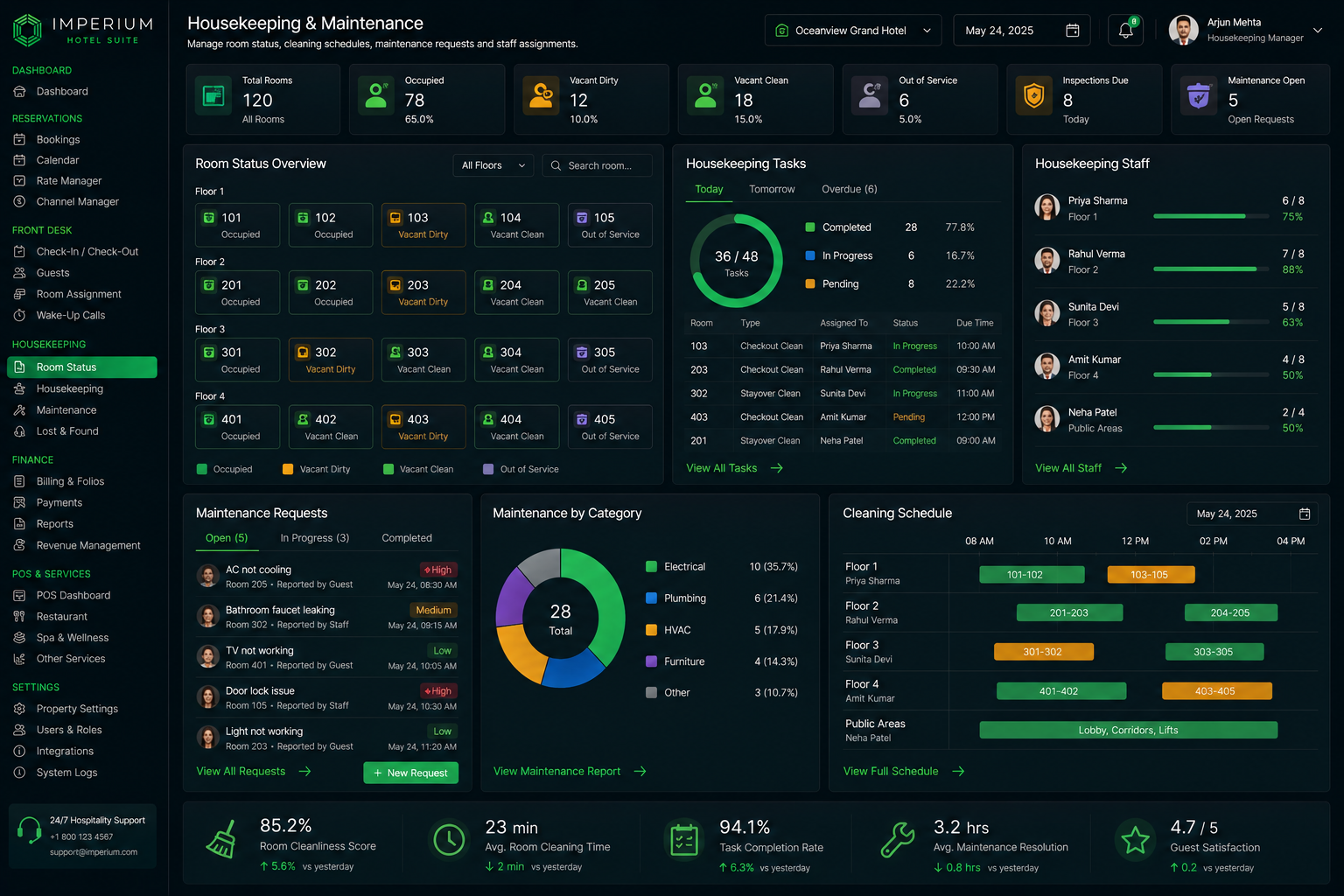The width and height of the screenshot is (1344, 896).
Task: Switch to the Tomorrow tasks tab
Action: [x=772, y=189]
